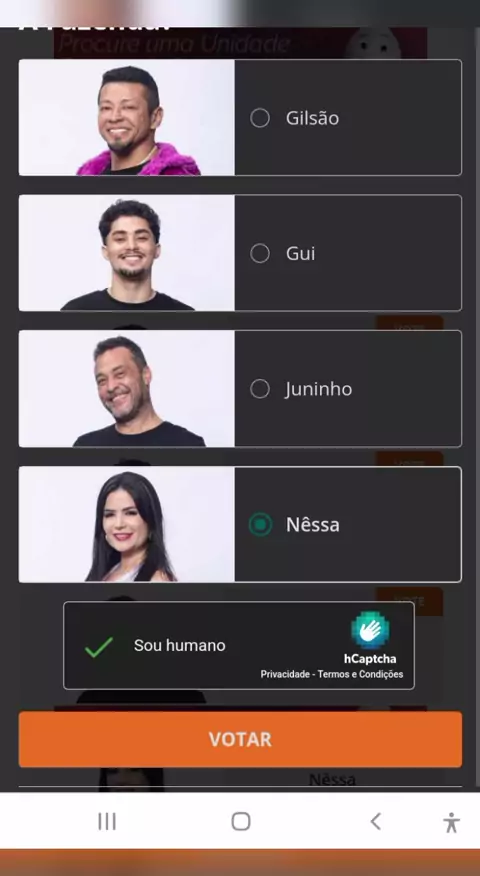Click the Gilsão name label
The width and height of the screenshot is (480, 876).
[312, 118]
